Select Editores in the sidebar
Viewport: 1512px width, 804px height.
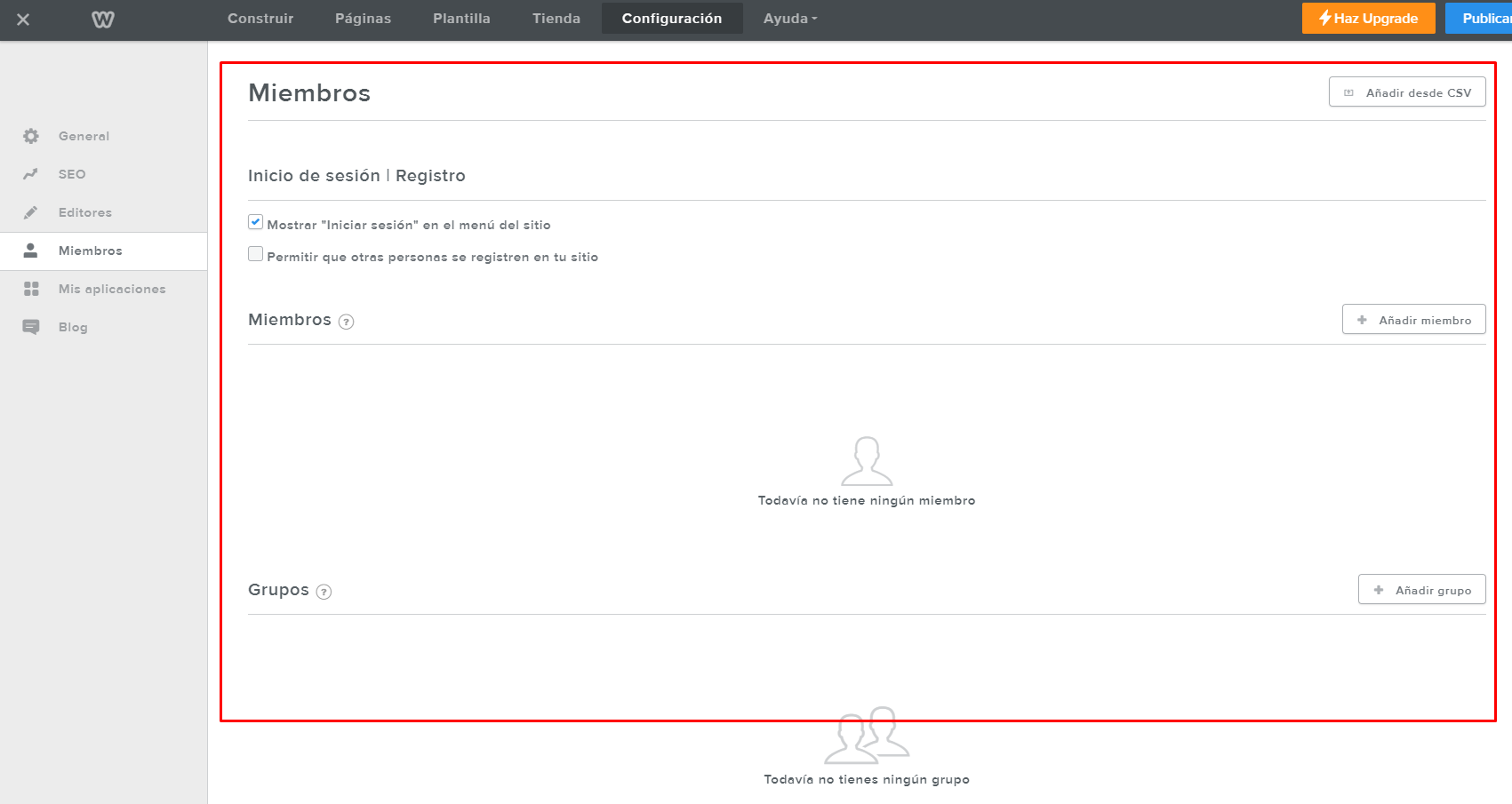104,212
